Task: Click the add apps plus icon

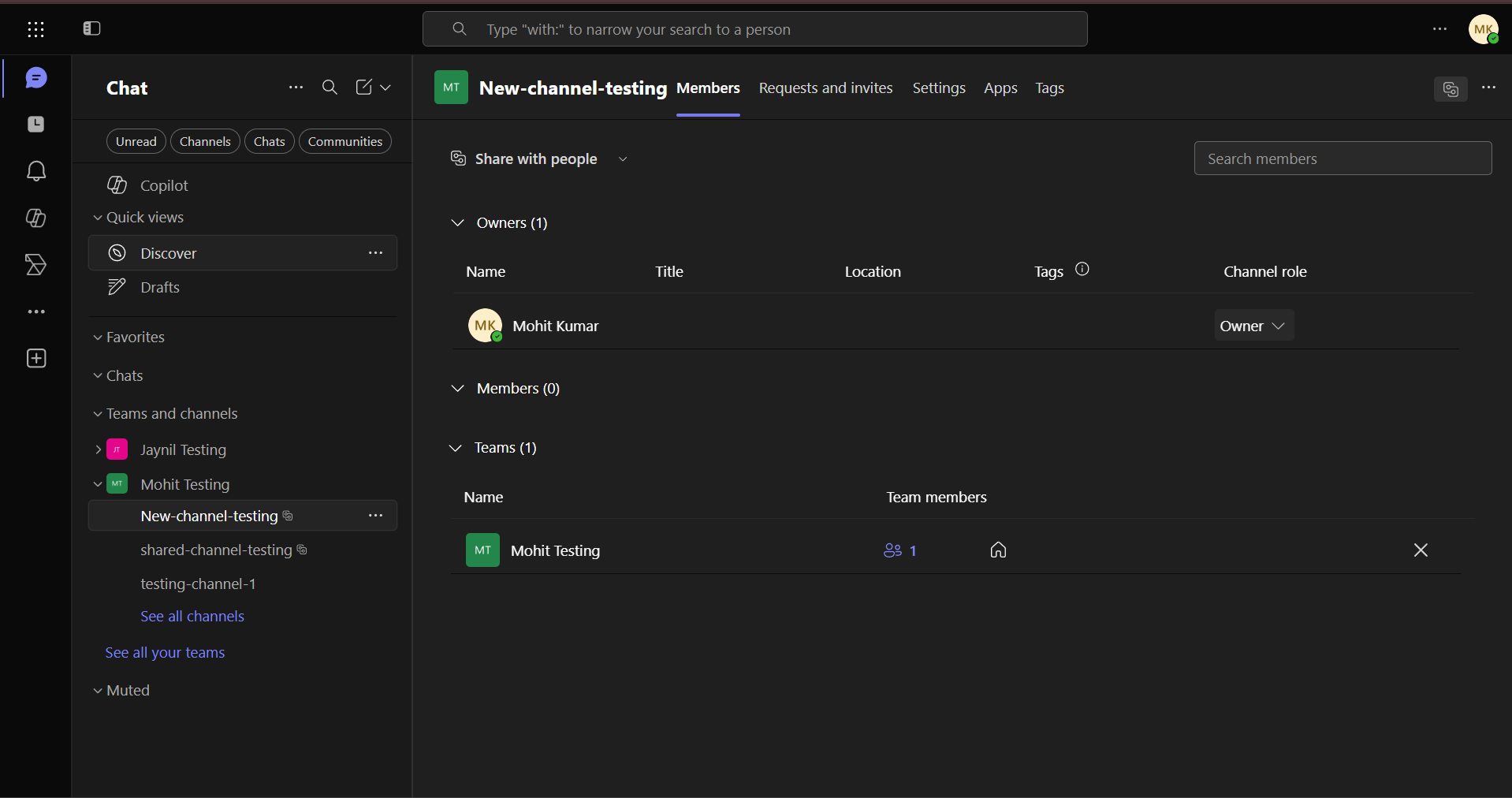Action: pyautogui.click(x=36, y=359)
